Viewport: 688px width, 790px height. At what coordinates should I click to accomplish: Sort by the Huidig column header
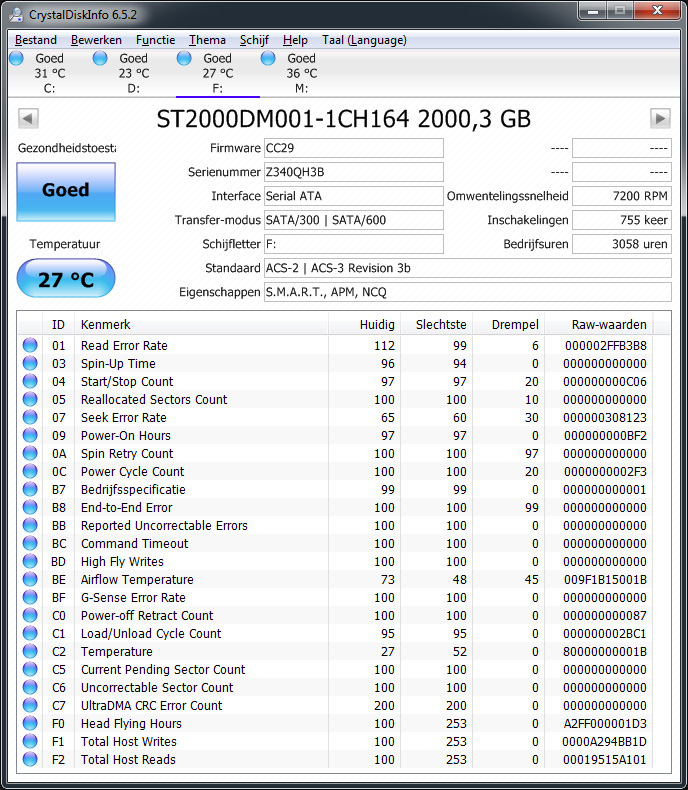pos(365,324)
